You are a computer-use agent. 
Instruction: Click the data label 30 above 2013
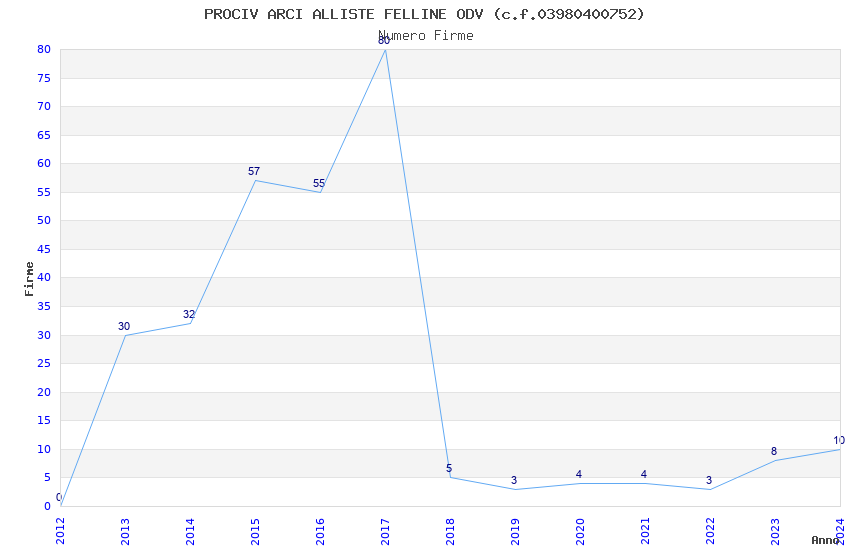tap(124, 326)
